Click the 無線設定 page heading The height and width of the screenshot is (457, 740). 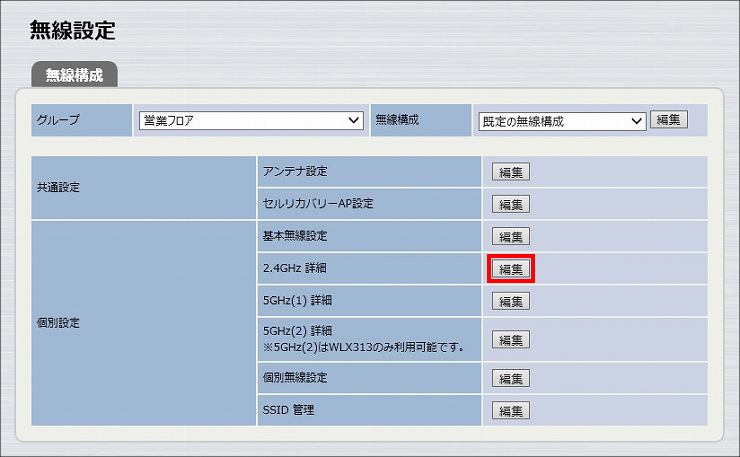click(73, 30)
